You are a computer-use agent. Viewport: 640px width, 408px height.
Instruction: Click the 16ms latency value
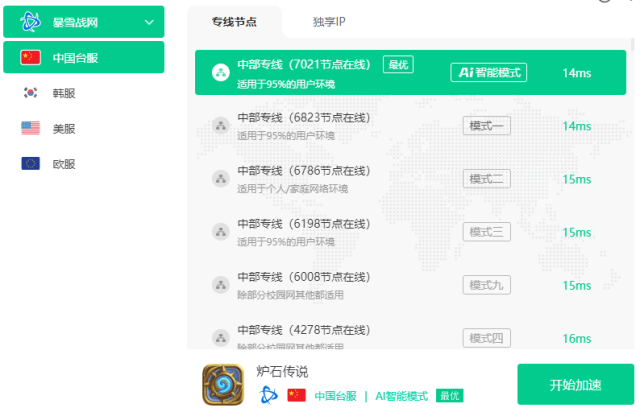tap(576, 338)
